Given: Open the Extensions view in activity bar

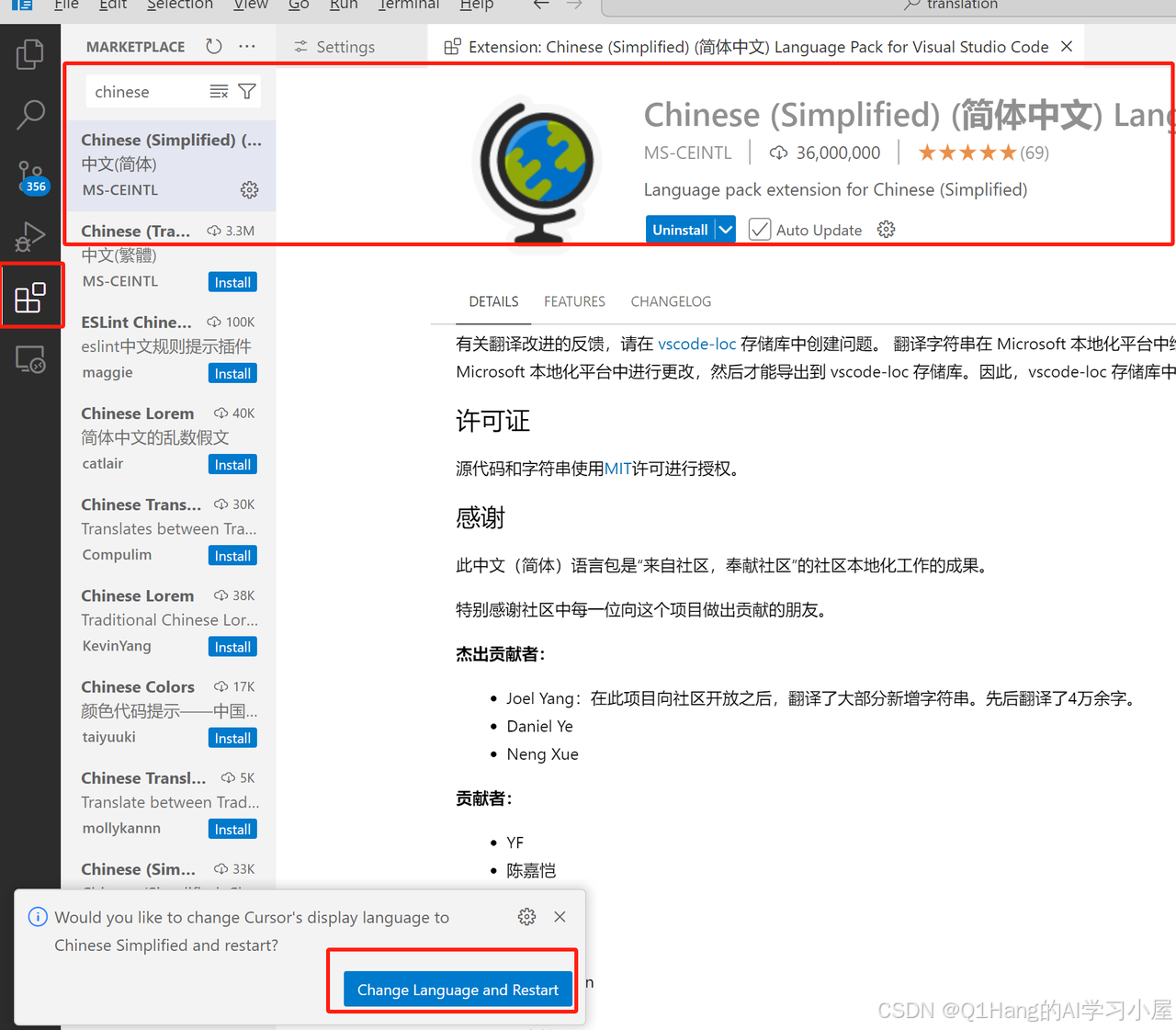Looking at the screenshot, I should pyautogui.click(x=30, y=297).
